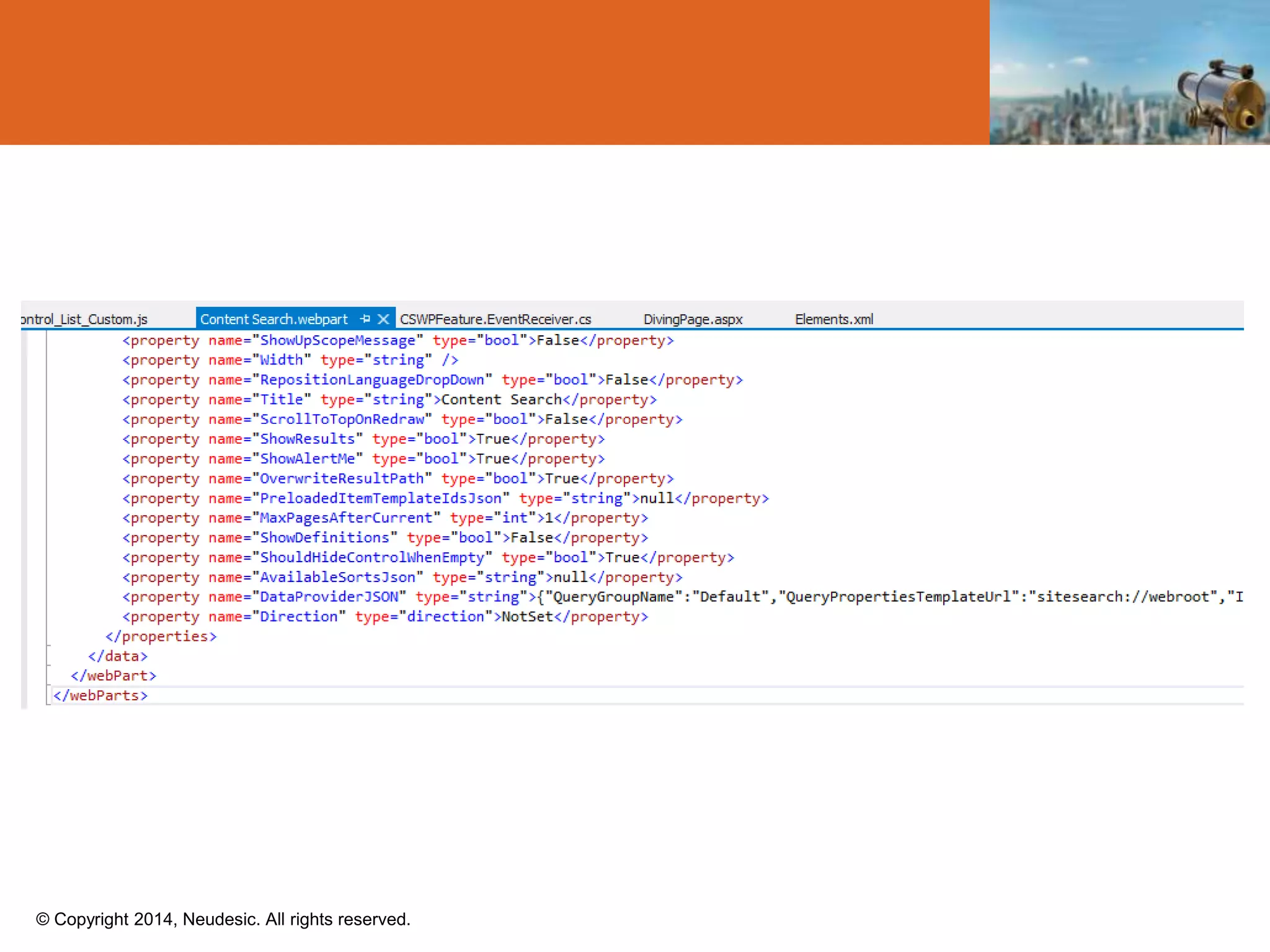Click the Neudesic copyright footer text

coord(223,919)
